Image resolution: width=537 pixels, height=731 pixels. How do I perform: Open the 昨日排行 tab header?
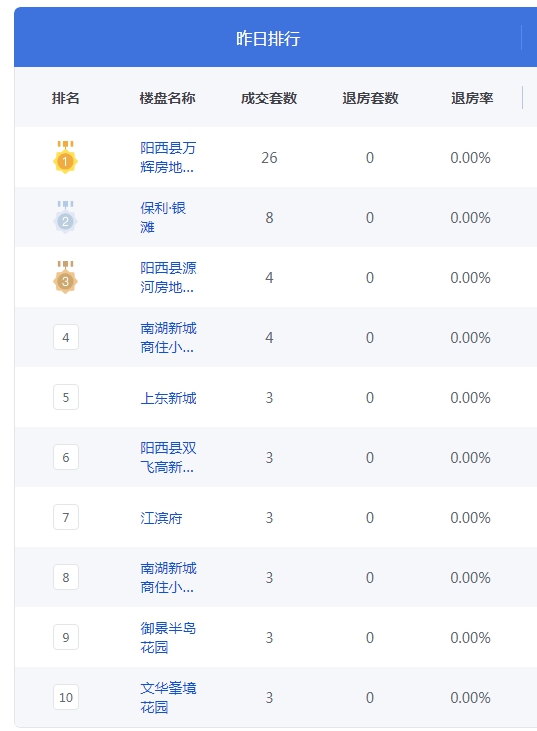click(268, 38)
